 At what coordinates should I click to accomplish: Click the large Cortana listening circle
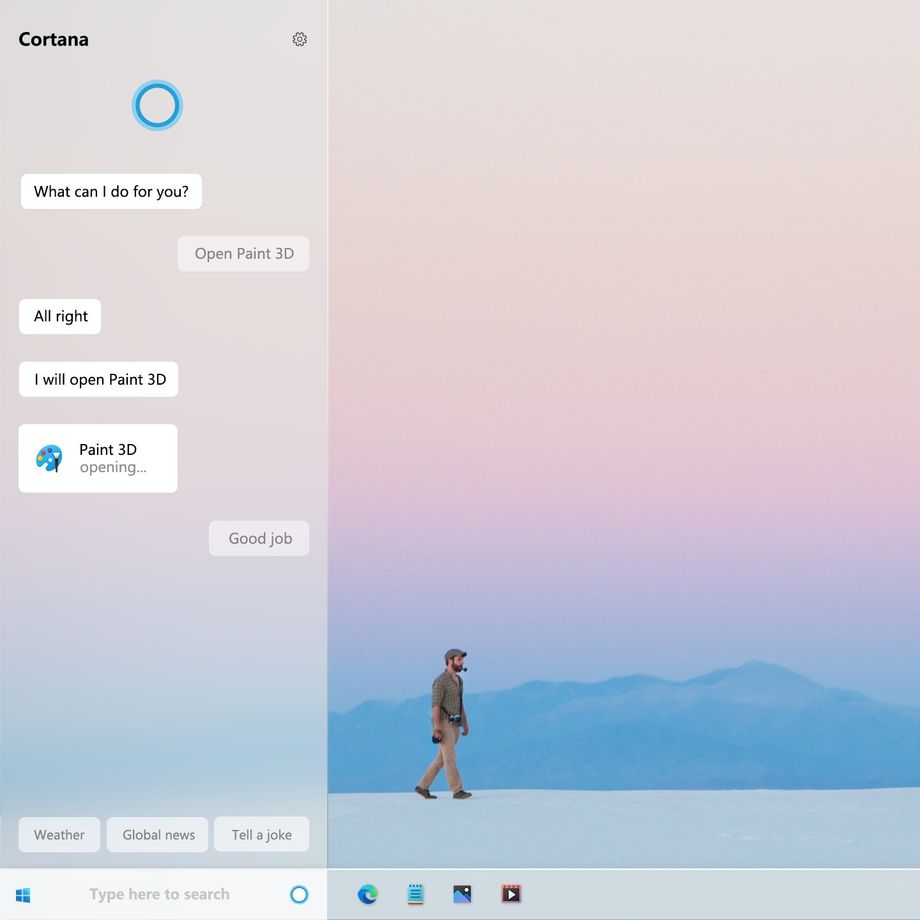point(157,106)
